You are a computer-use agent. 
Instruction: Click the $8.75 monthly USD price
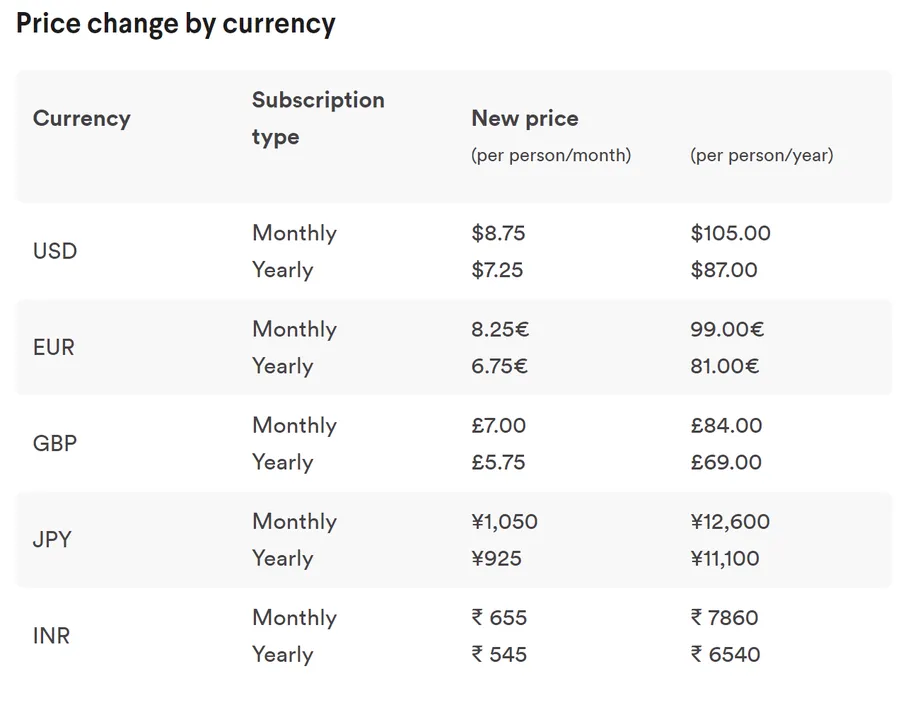498,233
